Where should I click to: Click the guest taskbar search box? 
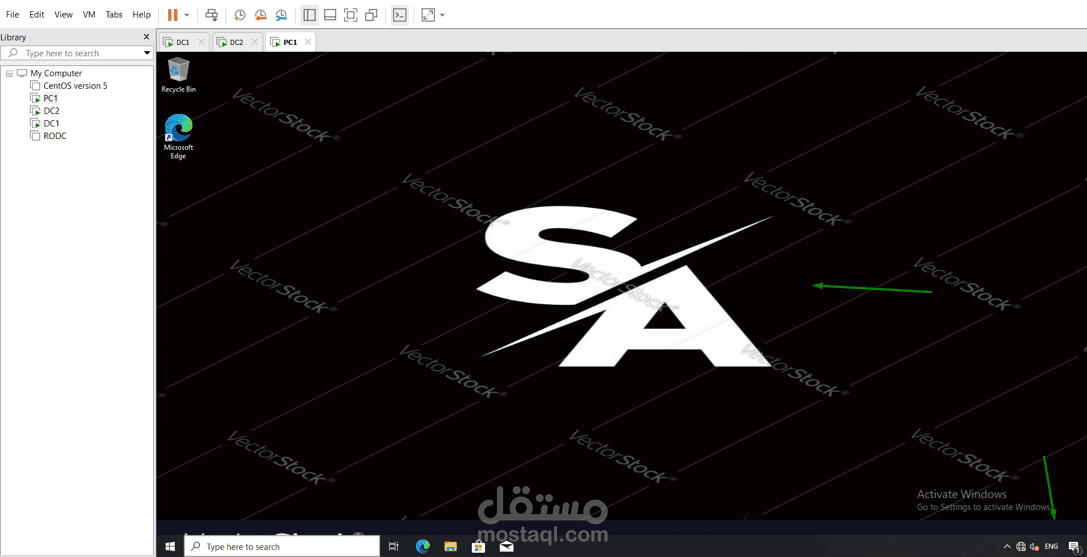pyautogui.click(x=281, y=547)
